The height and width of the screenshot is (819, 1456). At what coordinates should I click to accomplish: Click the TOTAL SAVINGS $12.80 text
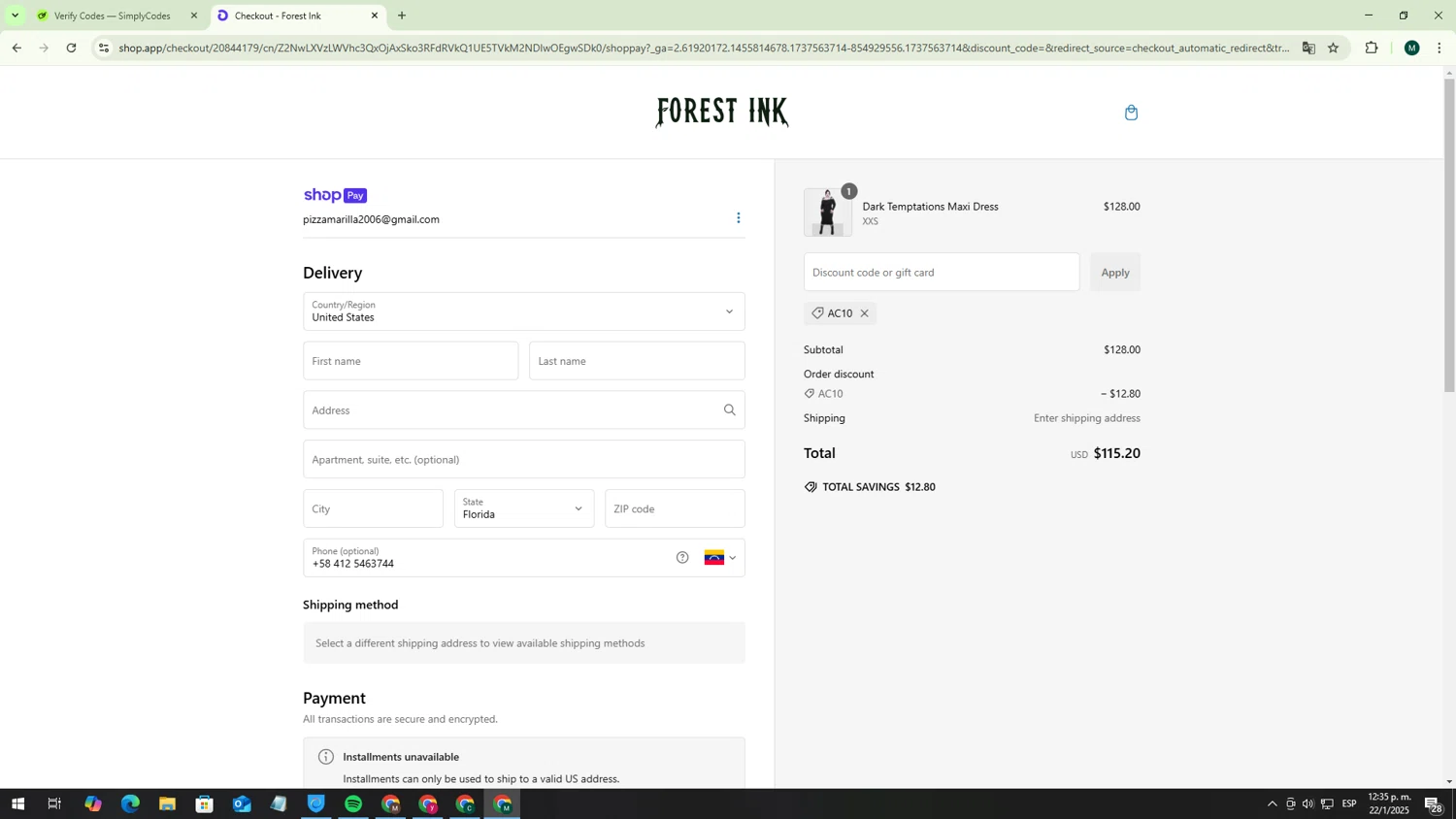pyautogui.click(x=878, y=487)
